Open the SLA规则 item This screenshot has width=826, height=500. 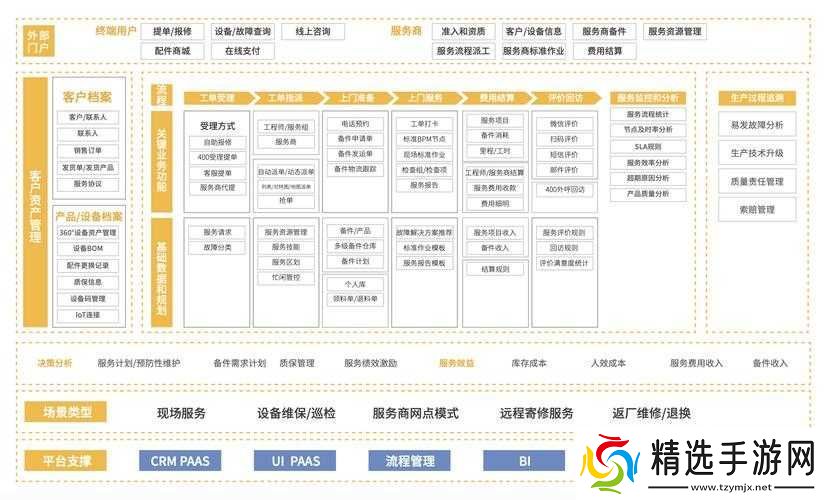pyautogui.click(x=648, y=146)
